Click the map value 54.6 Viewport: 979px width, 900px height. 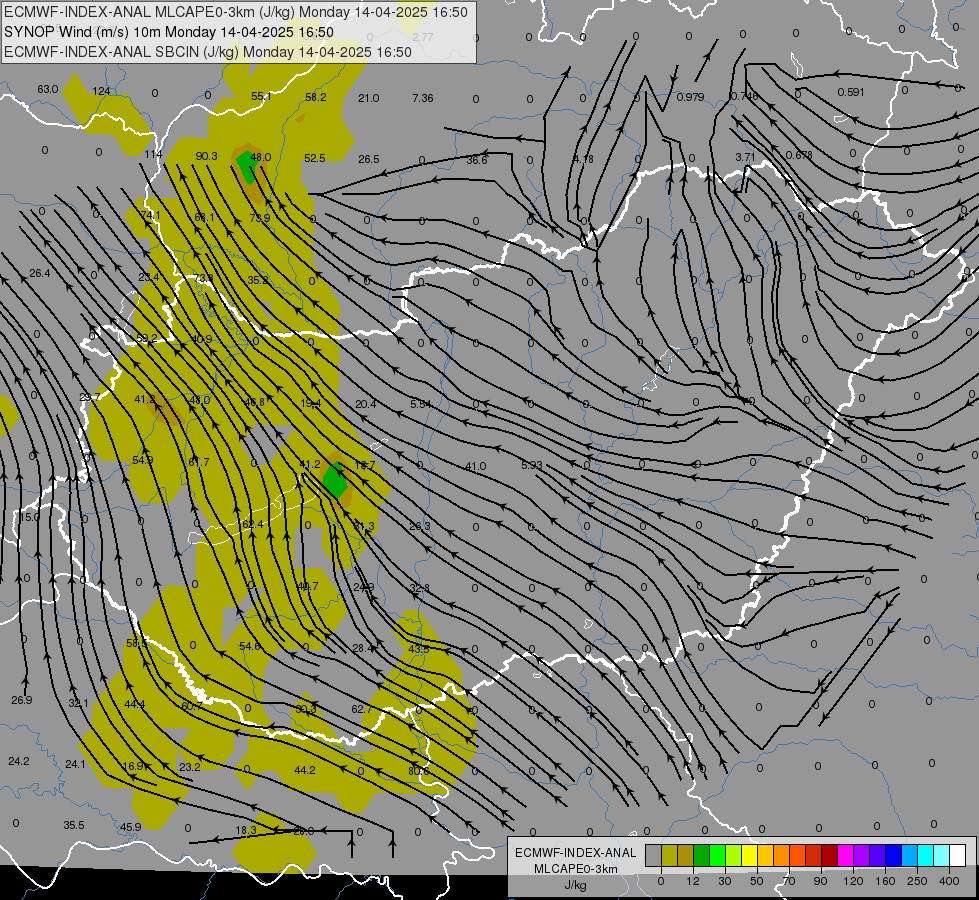click(x=250, y=646)
